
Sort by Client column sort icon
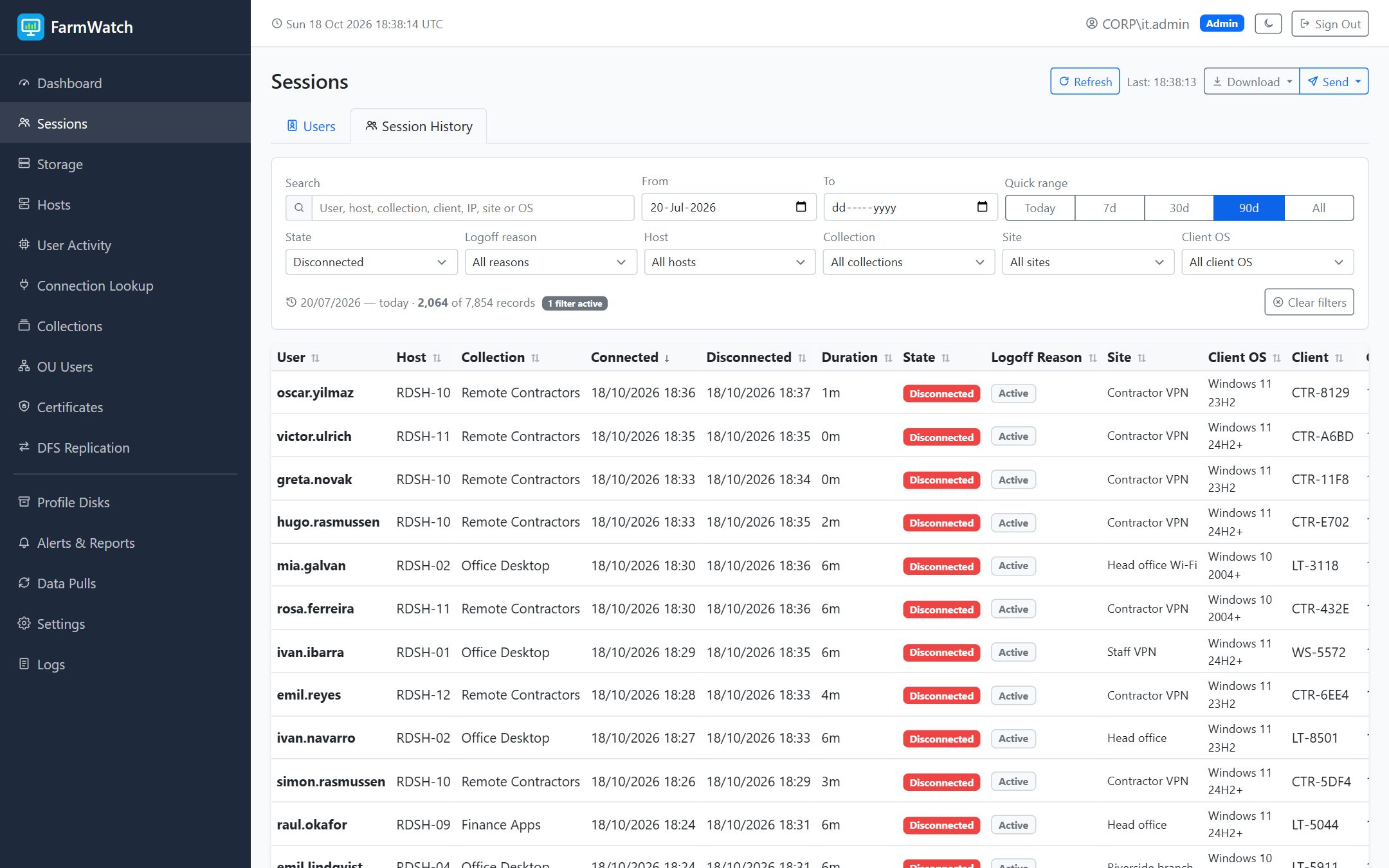tap(1339, 358)
